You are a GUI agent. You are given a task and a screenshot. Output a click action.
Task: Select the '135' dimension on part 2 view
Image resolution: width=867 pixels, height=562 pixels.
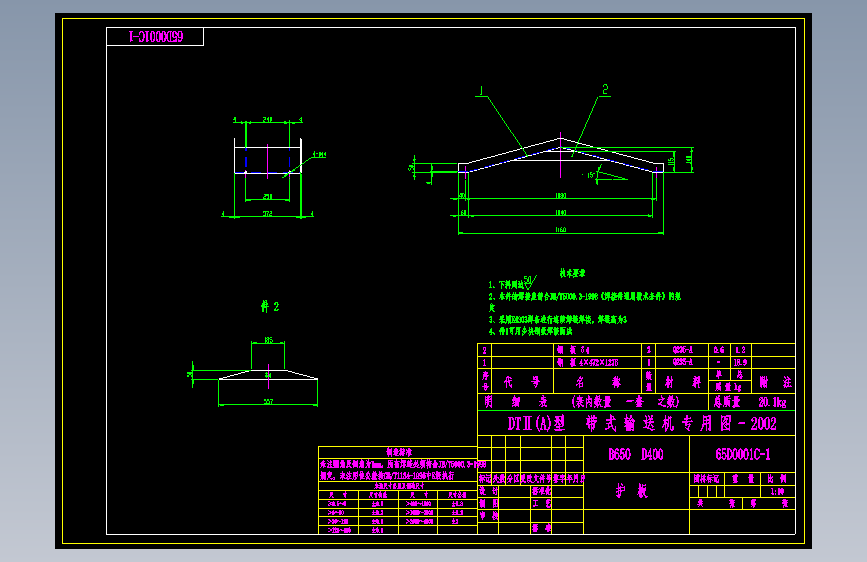pyautogui.click(x=268, y=340)
